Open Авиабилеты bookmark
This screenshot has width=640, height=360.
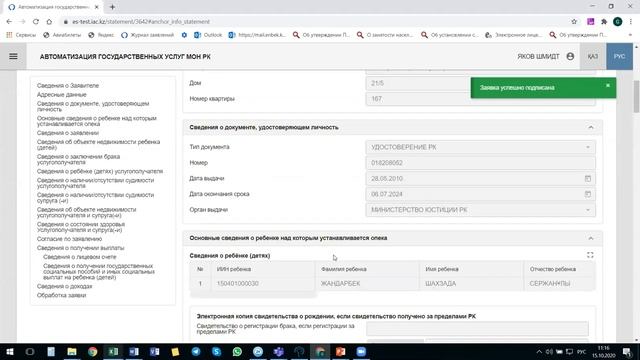point(62,35)
